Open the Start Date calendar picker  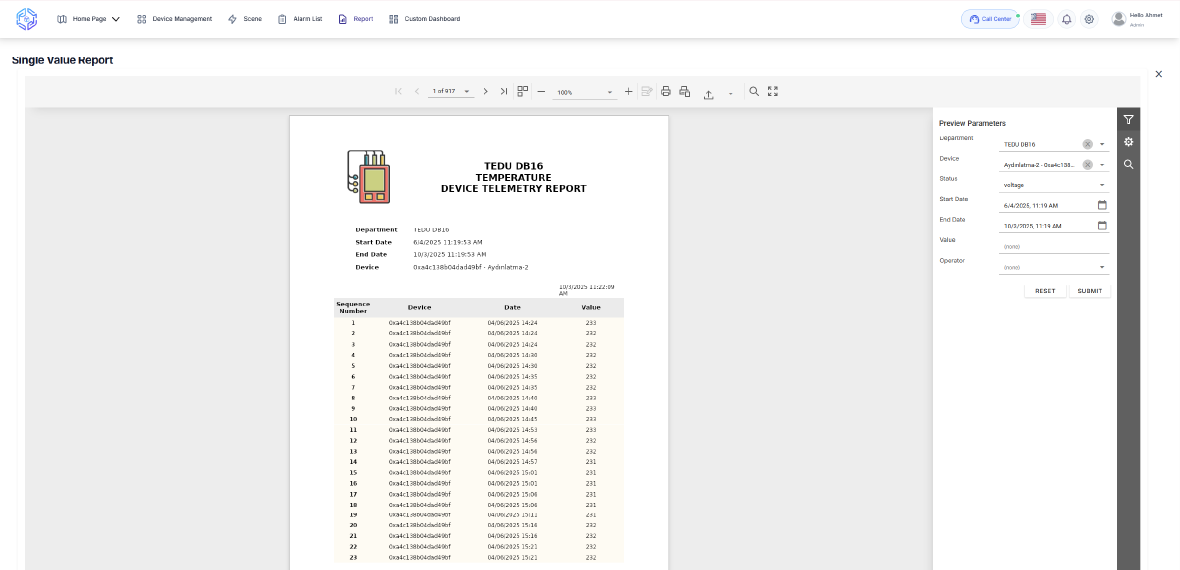[1102, 205]
